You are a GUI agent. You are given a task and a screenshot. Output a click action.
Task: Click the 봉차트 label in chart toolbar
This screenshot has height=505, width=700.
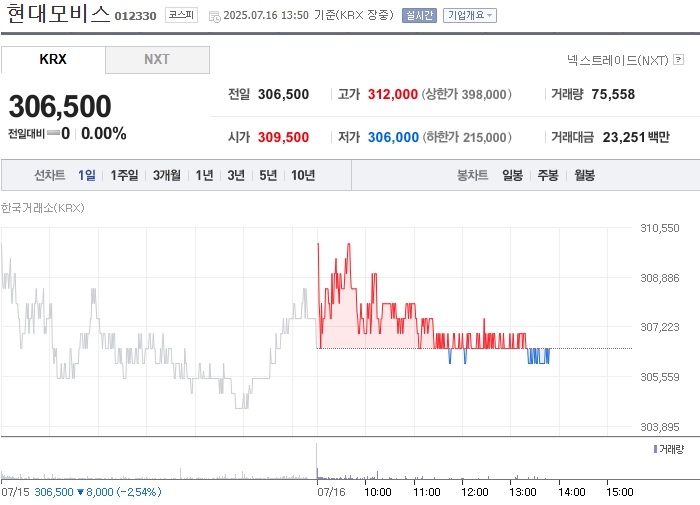coord(472,175)
